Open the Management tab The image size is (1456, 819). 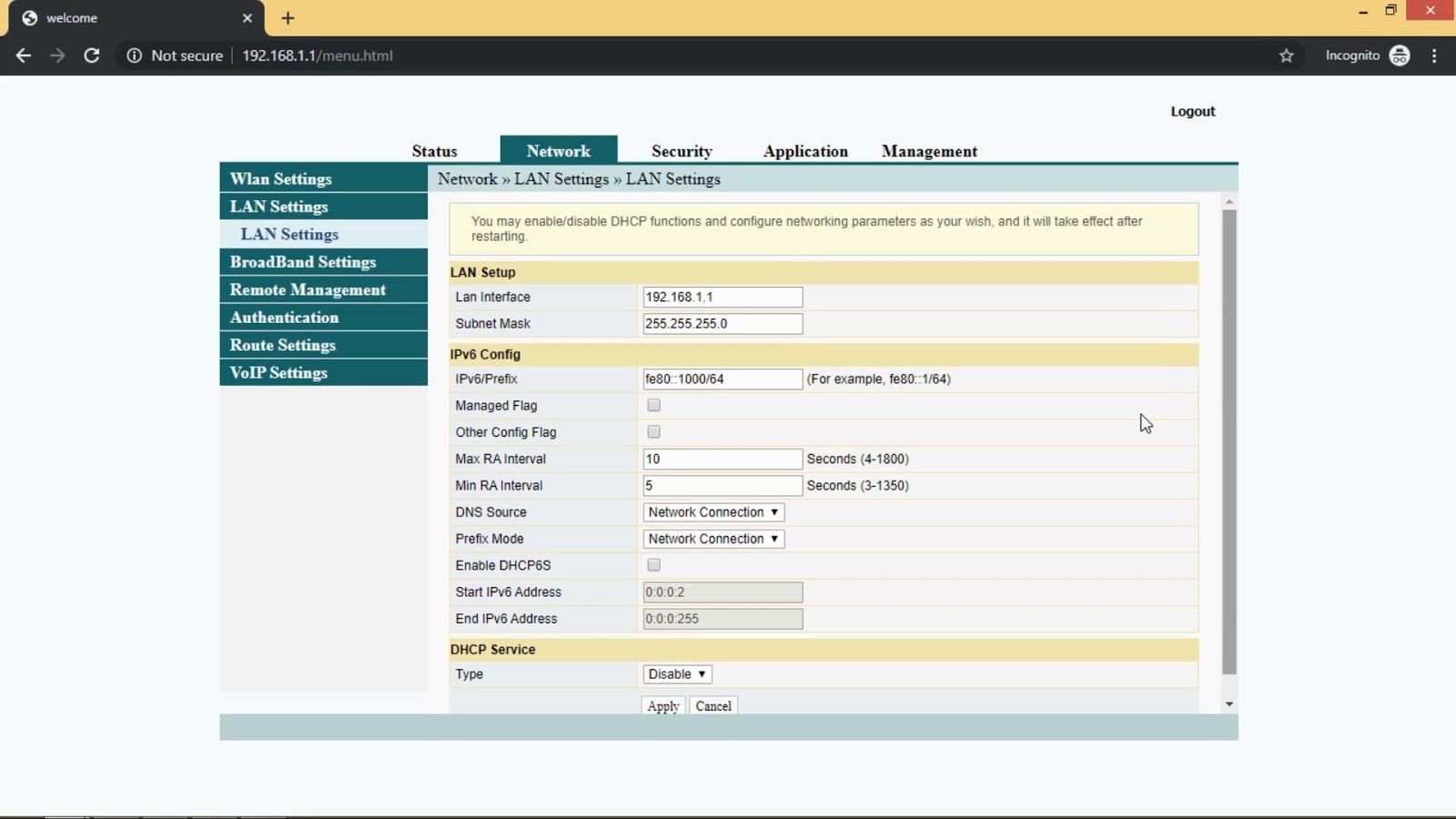(x=929, y=151)
